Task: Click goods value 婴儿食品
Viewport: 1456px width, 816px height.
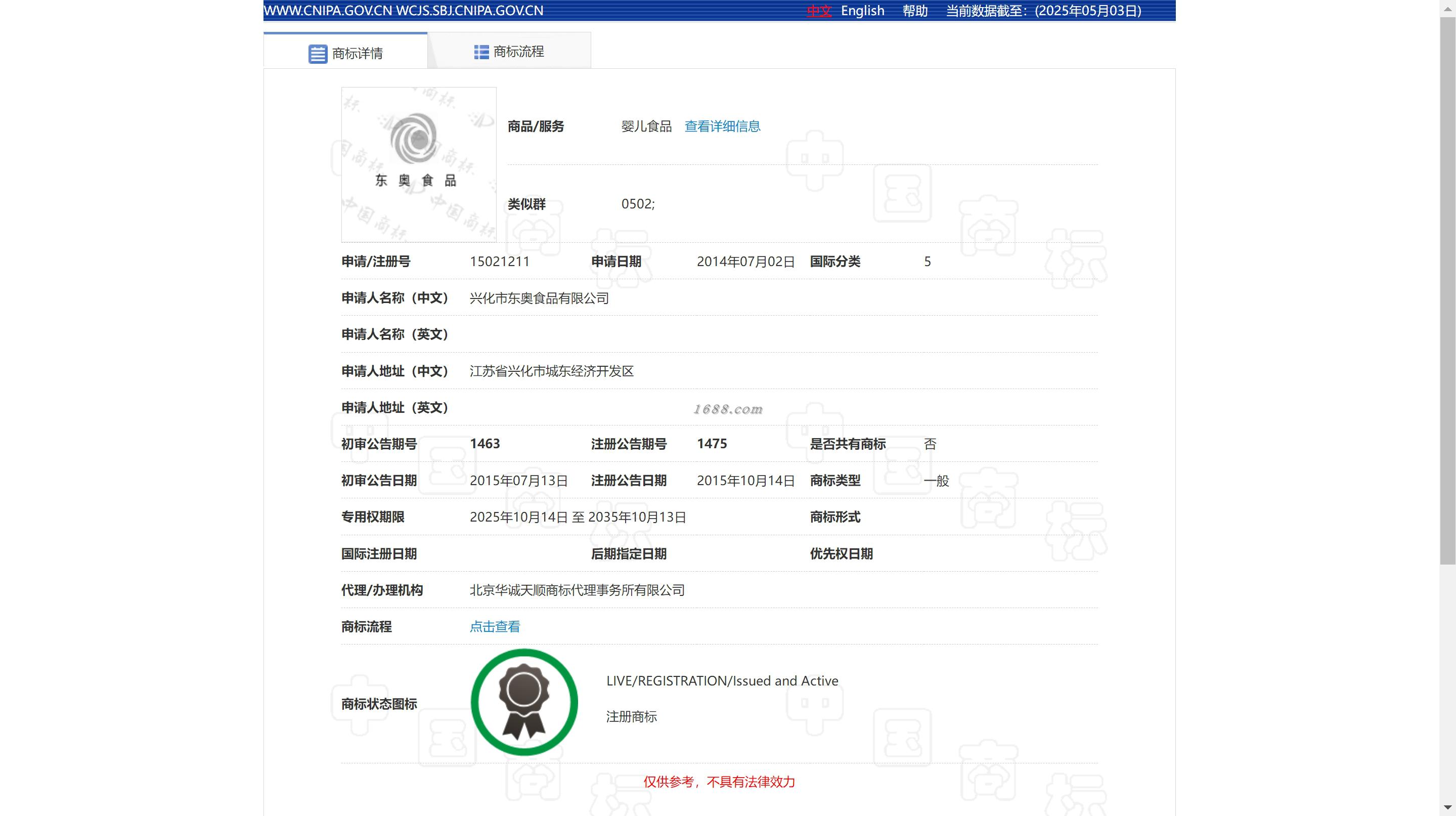Action: (x=647, y=126)
